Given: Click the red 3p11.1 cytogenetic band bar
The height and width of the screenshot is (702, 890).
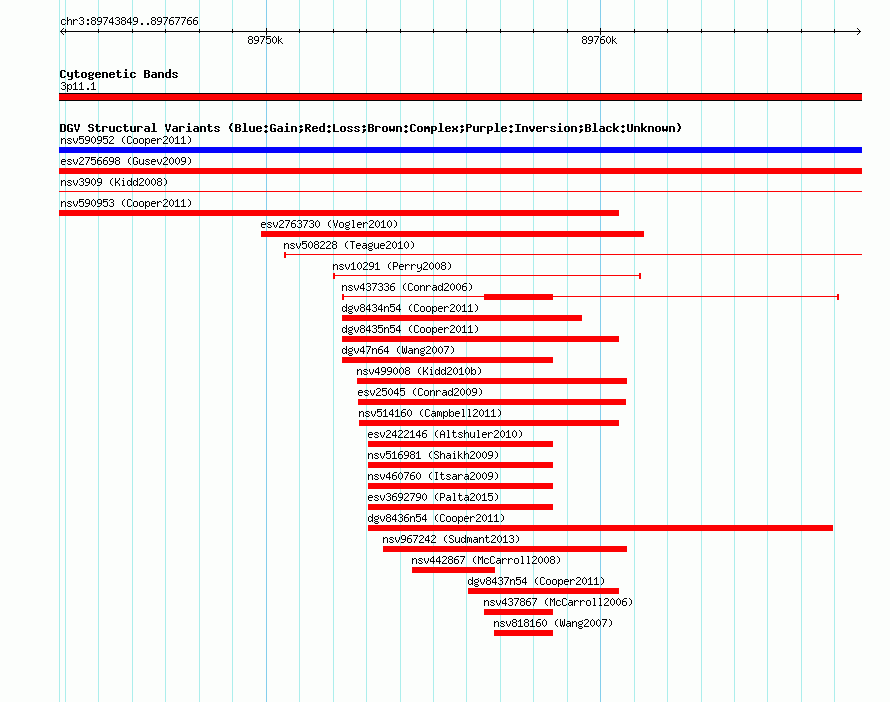Looking at the screenshot, I should 460,97.
